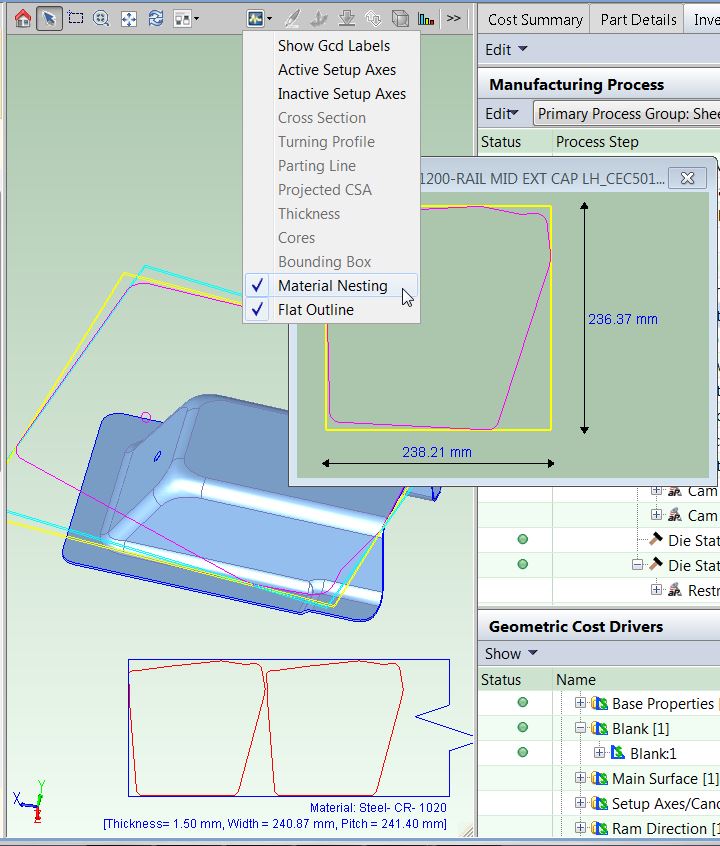Image resolution: width=720 pixels, height=846 pixels.
Task: Expand the Main Surface [1] node
Action: (x=581, y=778)
